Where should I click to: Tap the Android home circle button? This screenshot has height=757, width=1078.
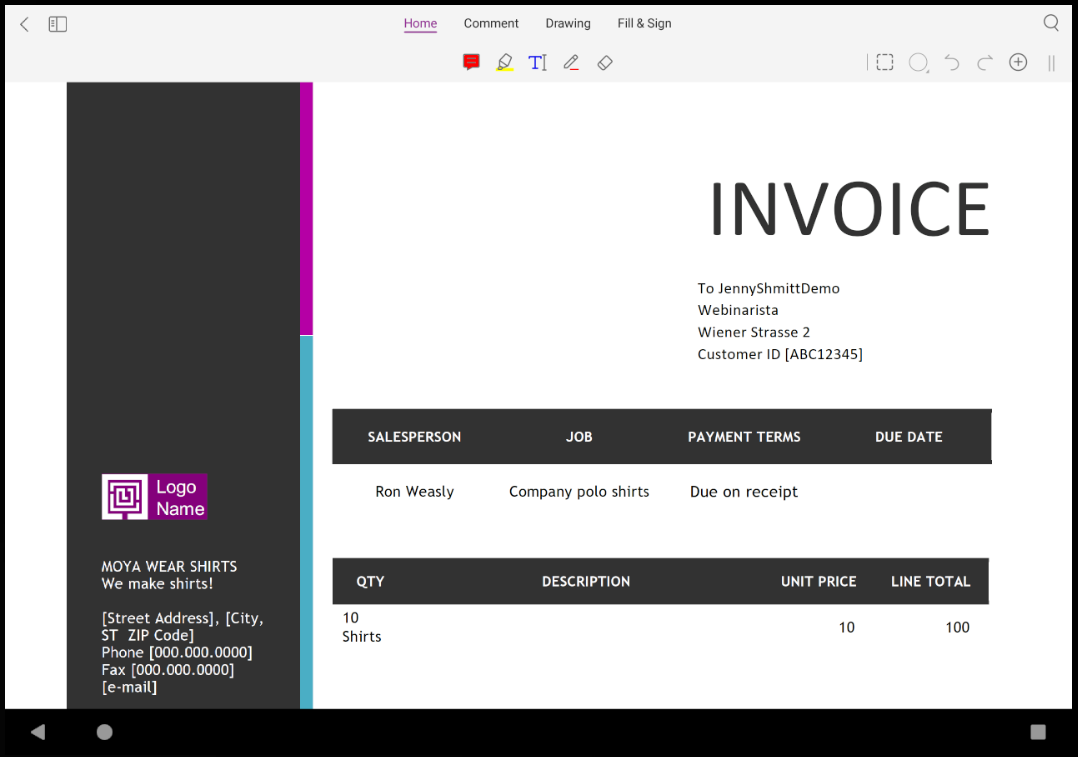tap(104, 732)
